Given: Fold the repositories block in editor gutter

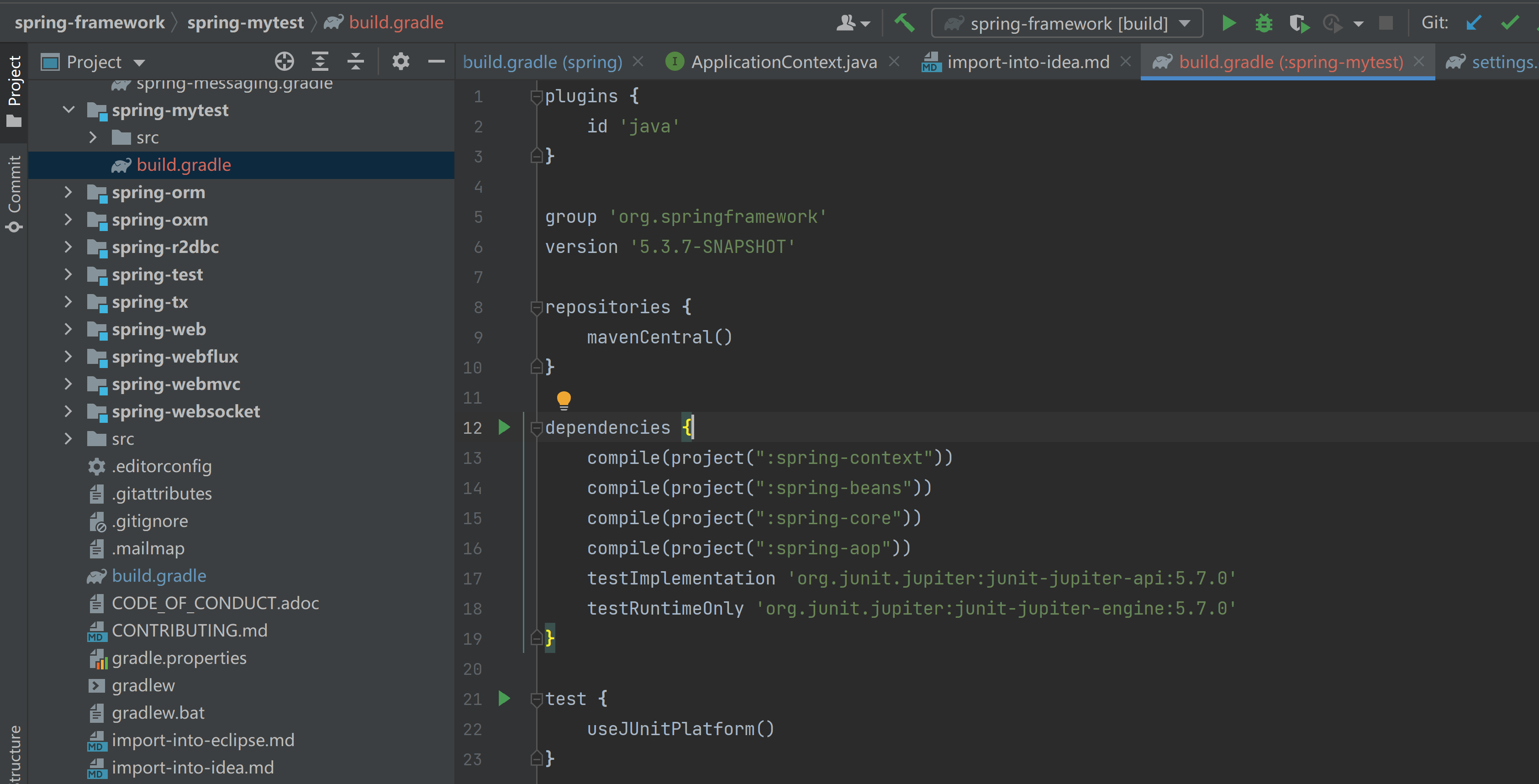Looking at the screenshot, I should pos(536,307).
